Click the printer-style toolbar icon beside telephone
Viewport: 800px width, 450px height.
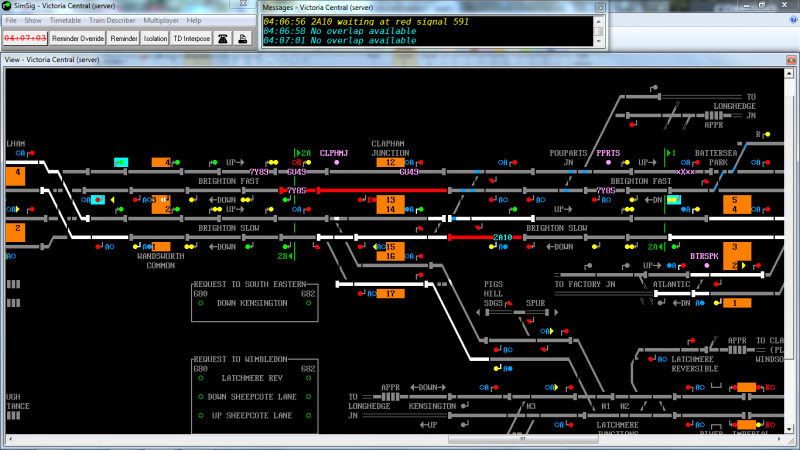(x=243, y=38)
